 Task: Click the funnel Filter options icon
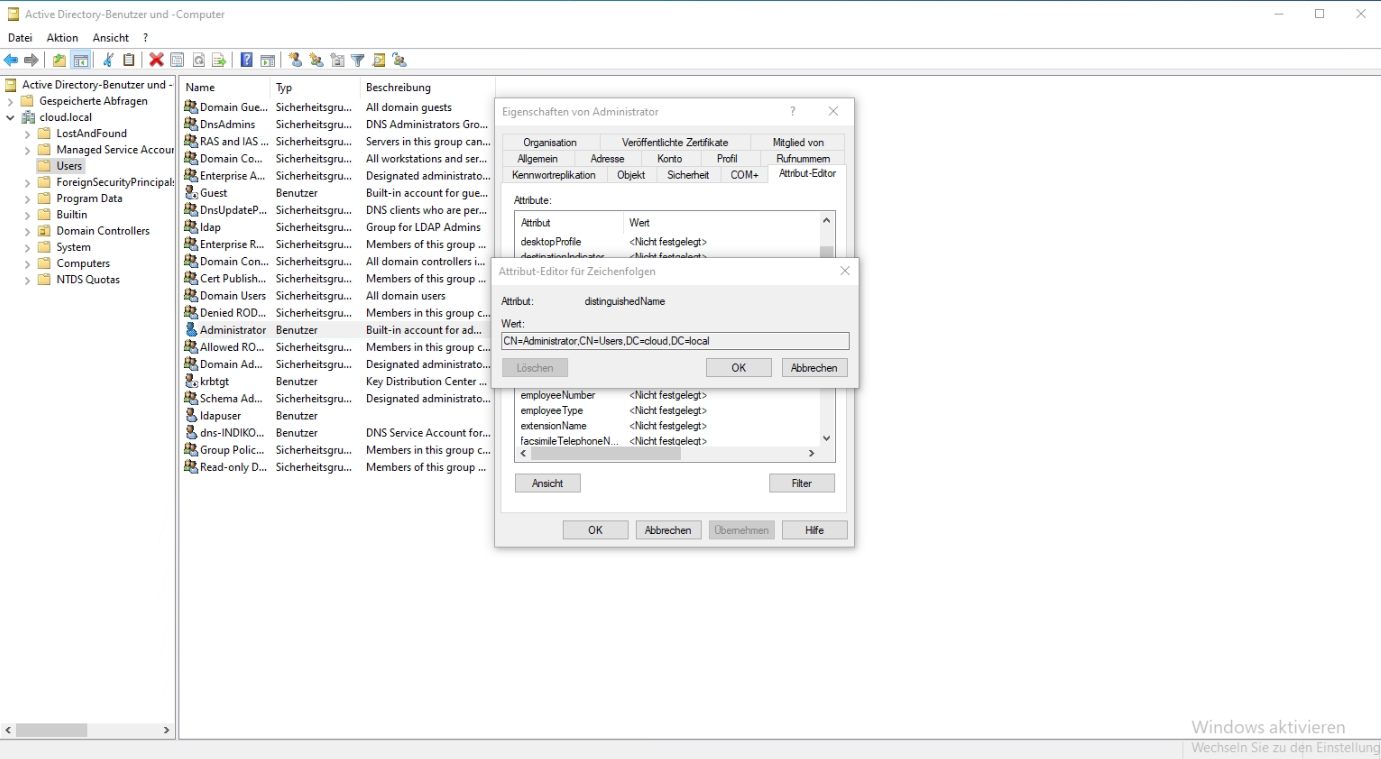tap(357, 60)
